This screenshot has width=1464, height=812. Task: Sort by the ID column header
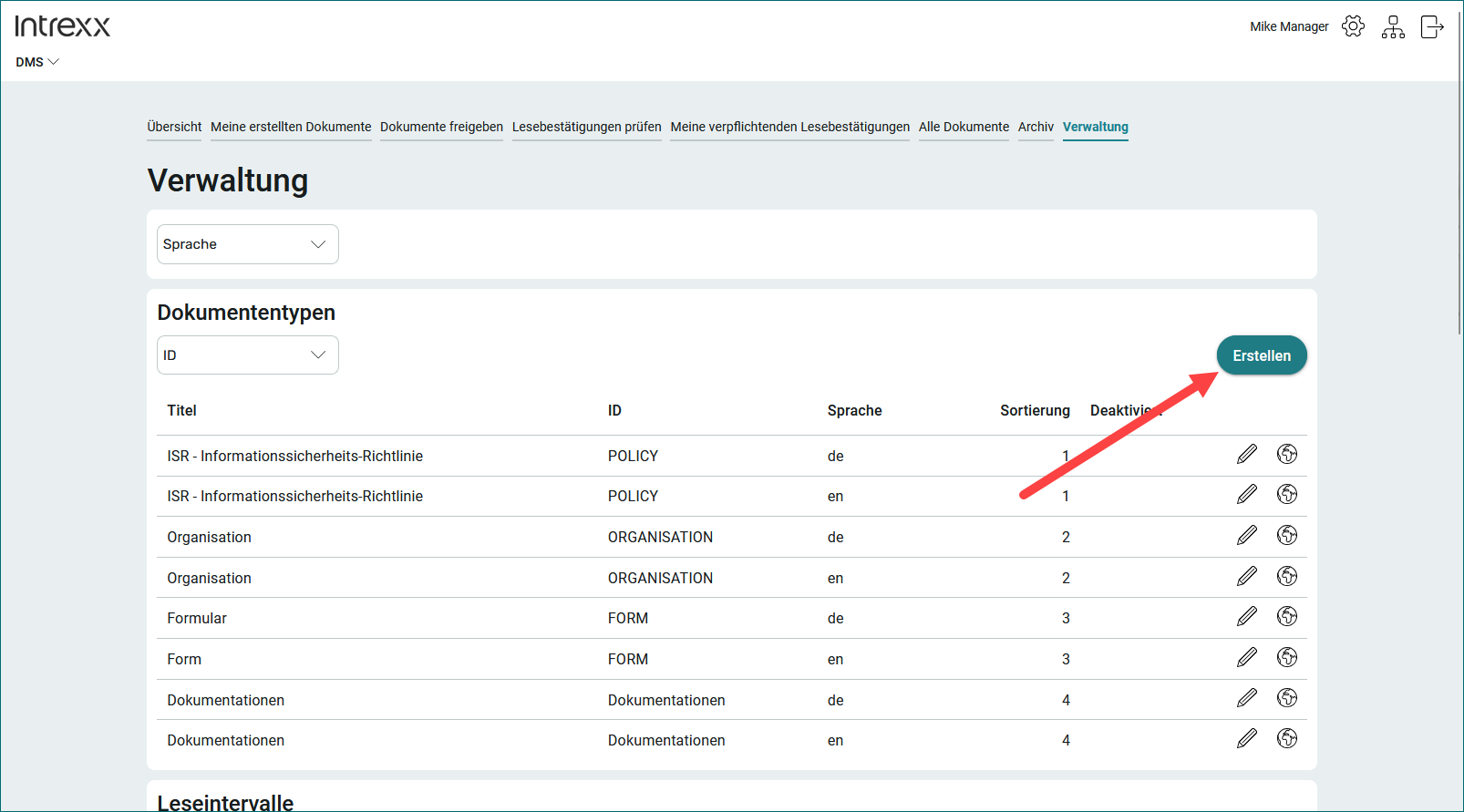[x=614, y=410]
